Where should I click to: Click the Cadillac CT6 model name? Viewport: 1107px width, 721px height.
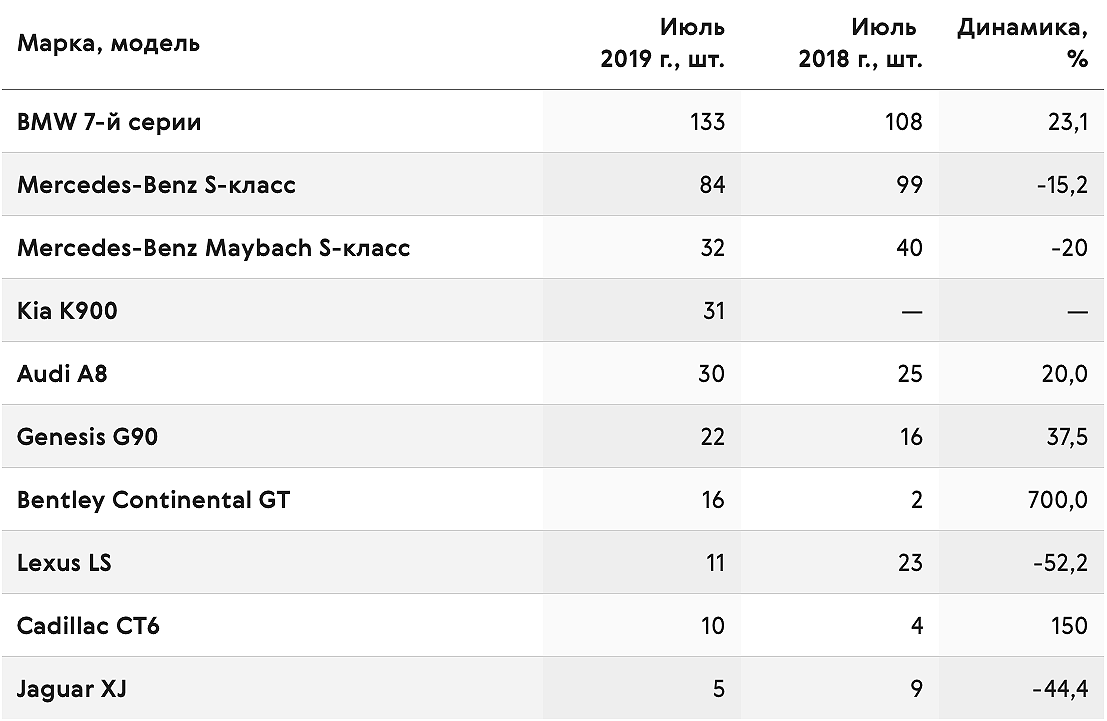pos(88,626)
